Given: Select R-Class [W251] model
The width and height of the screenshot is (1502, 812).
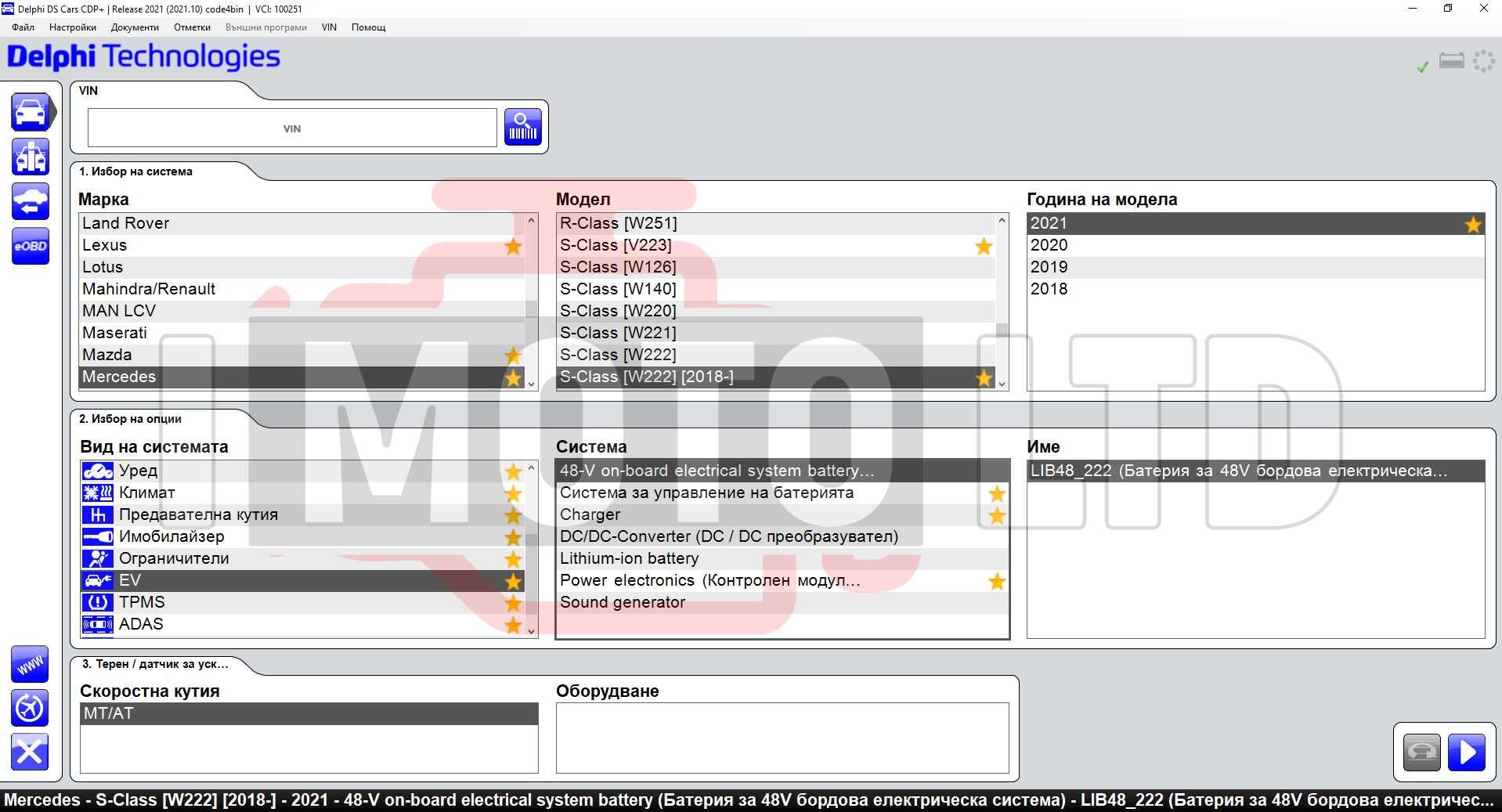Looking at the screenshot, I should (776, 223).
